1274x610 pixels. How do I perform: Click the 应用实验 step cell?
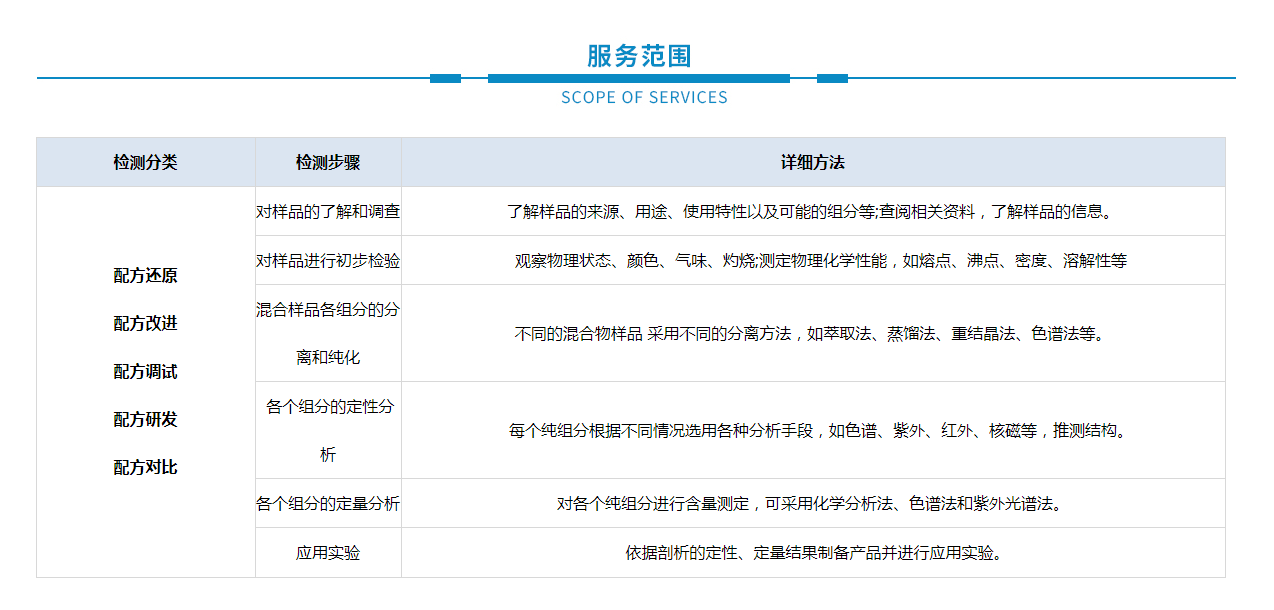(328, 553)
